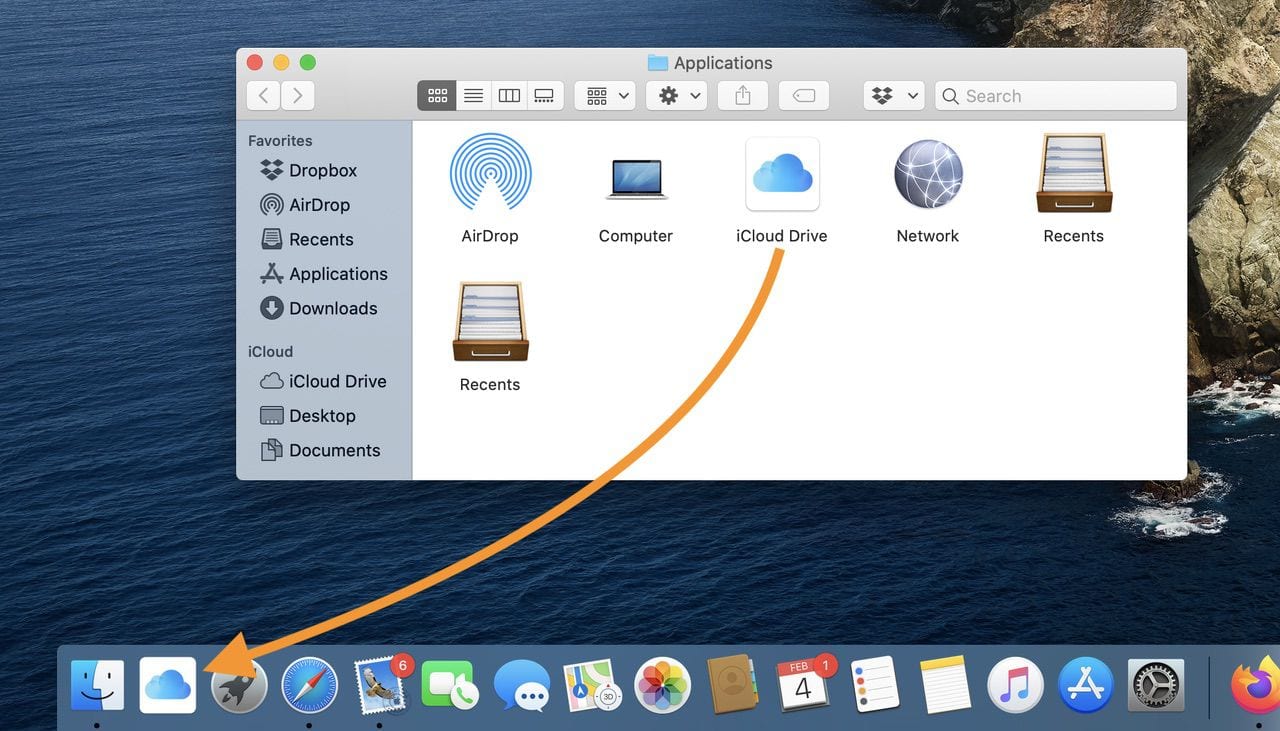Viewport: 1280px width, 731px height.
Task: Click the Back navigation button
Action: click(263, 96)
